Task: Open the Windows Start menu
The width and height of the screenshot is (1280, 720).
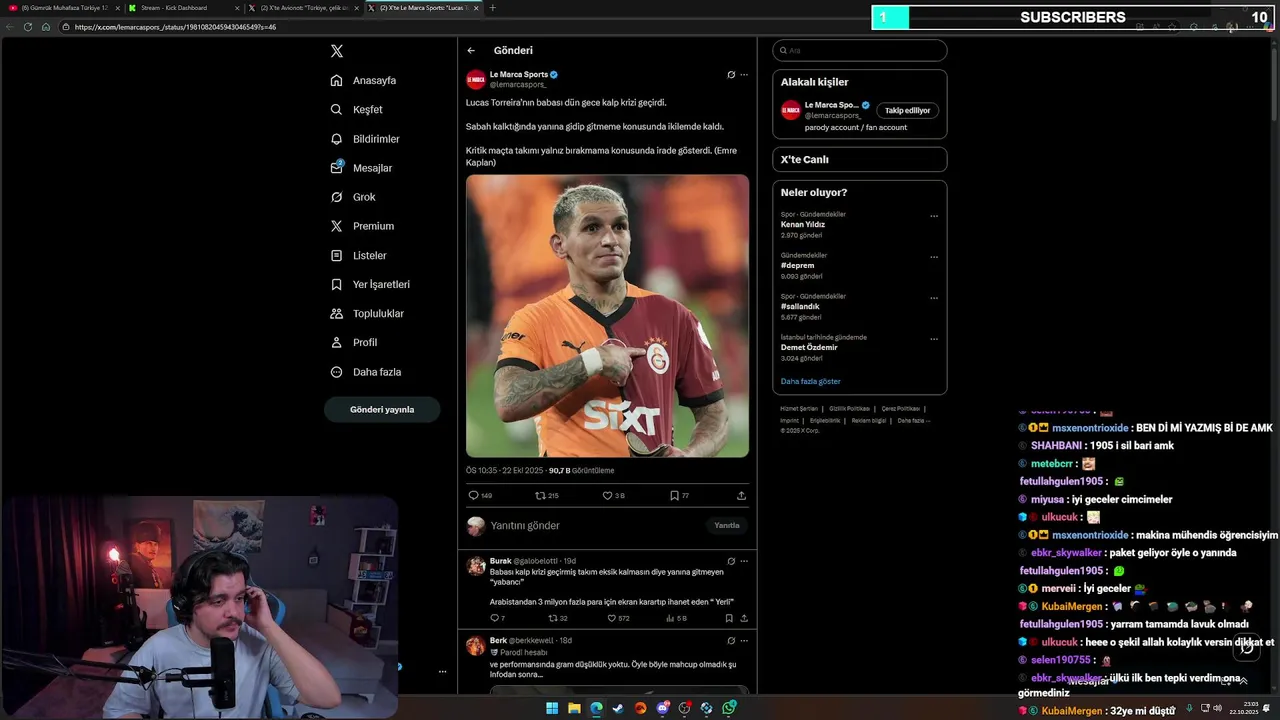Action: point(552,708)
